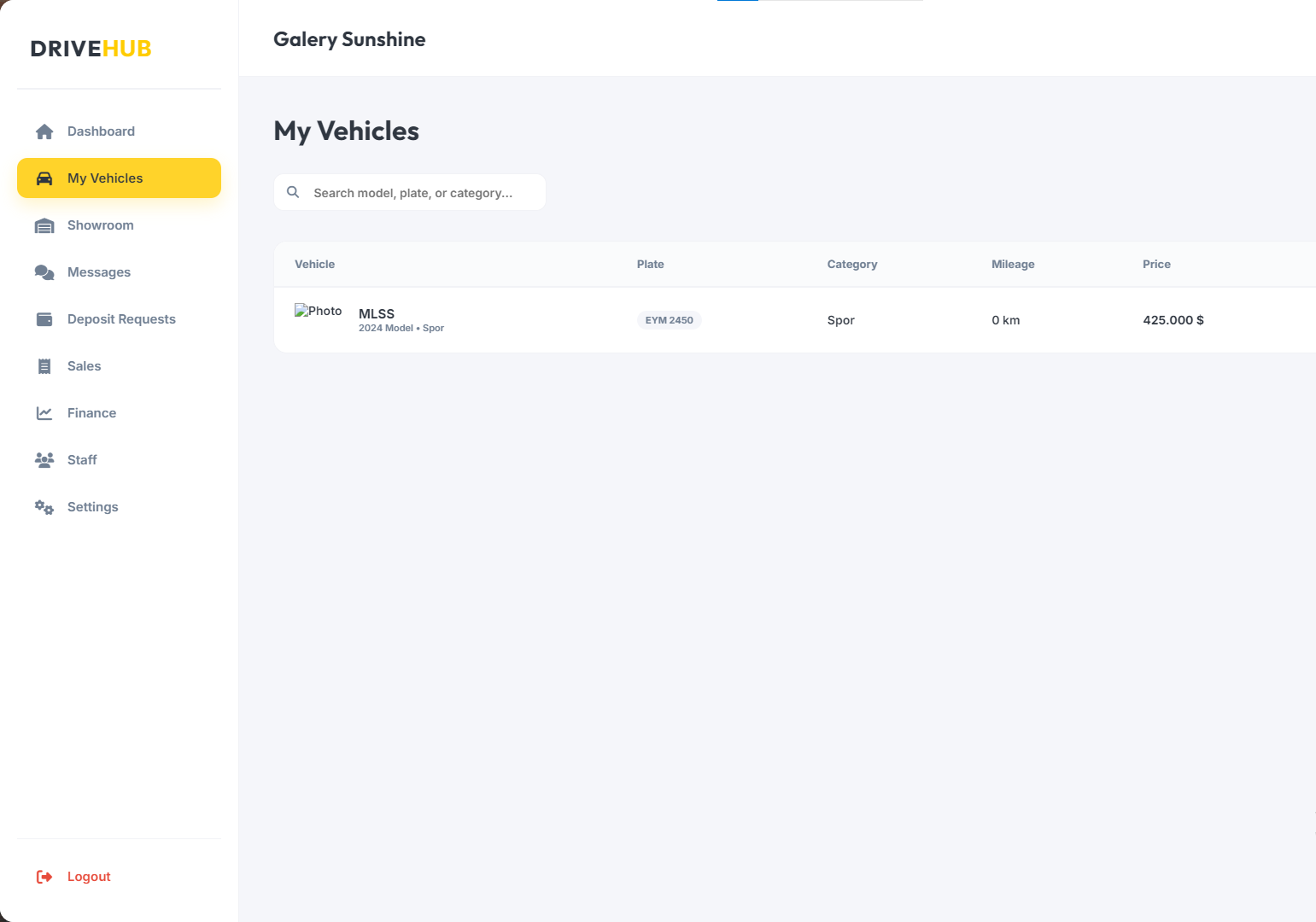Click the DRIVEHUB logo
Viewport: 1316px width, 922px height.
(91, 49)
